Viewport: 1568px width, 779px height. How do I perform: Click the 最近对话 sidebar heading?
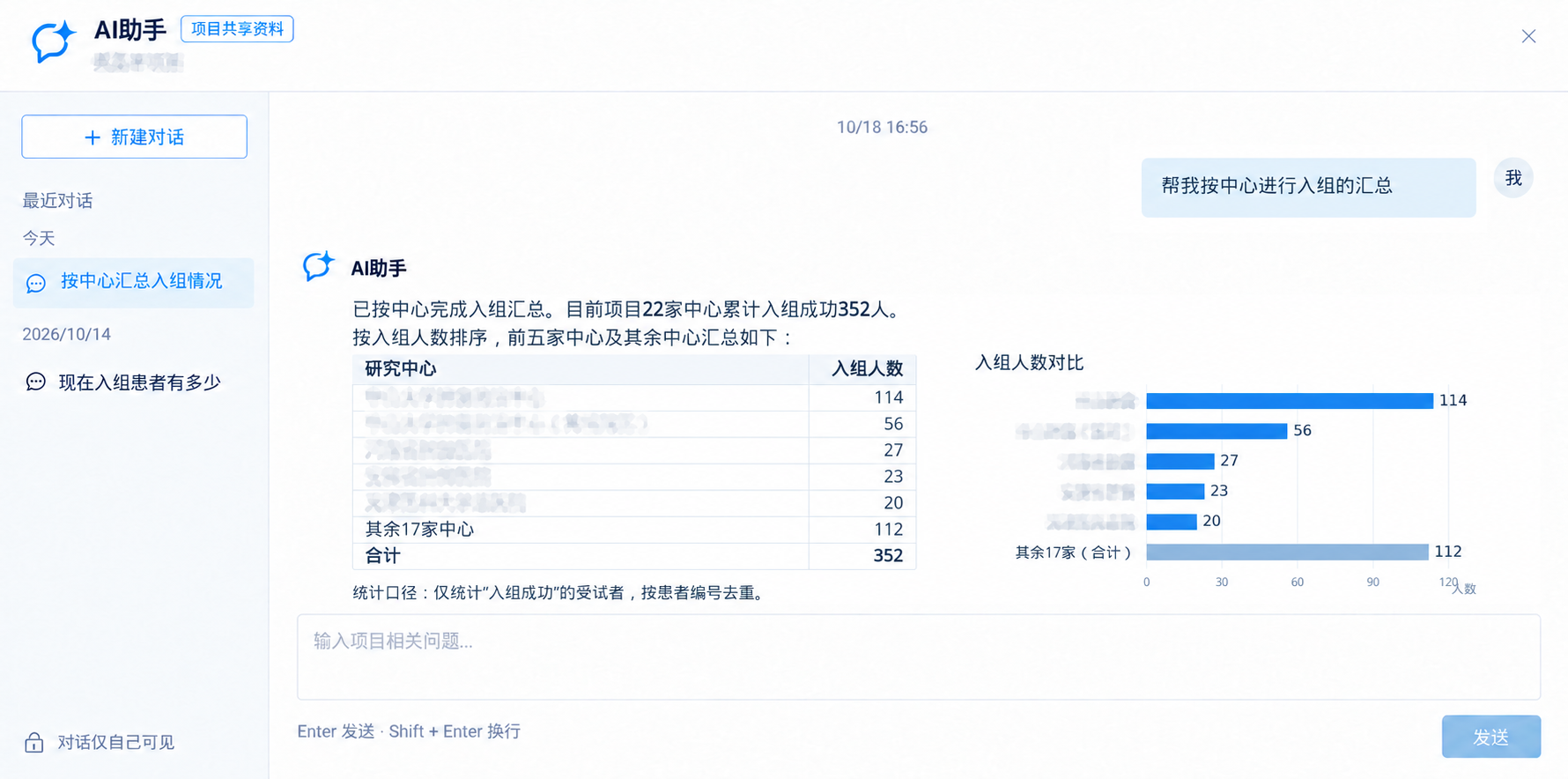[x=57, y=201]
